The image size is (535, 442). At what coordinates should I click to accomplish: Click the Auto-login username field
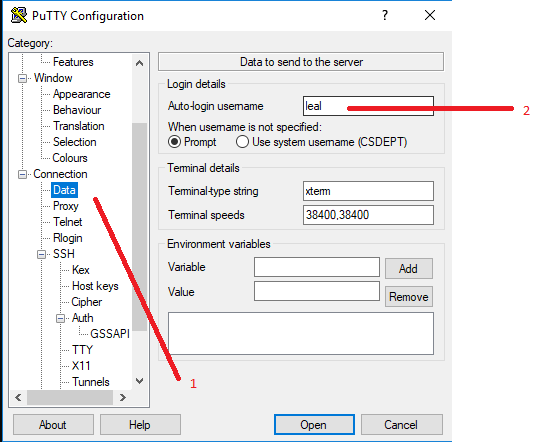coord(368,106)
